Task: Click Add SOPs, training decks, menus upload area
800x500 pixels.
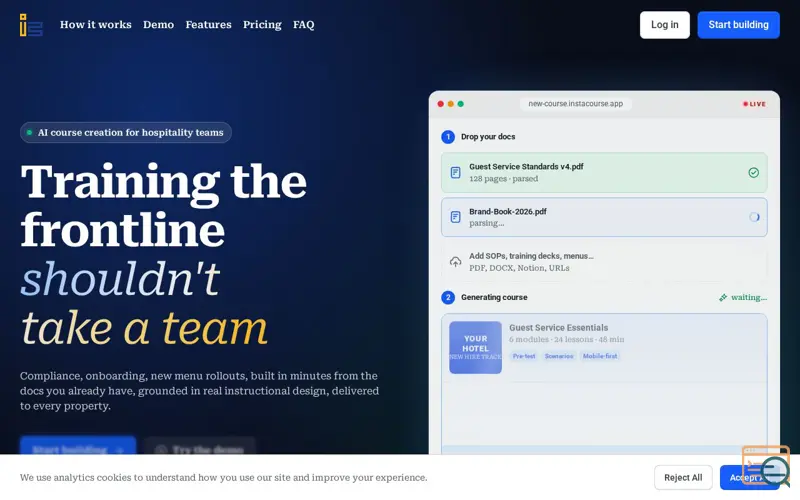Action: (604, 262)
